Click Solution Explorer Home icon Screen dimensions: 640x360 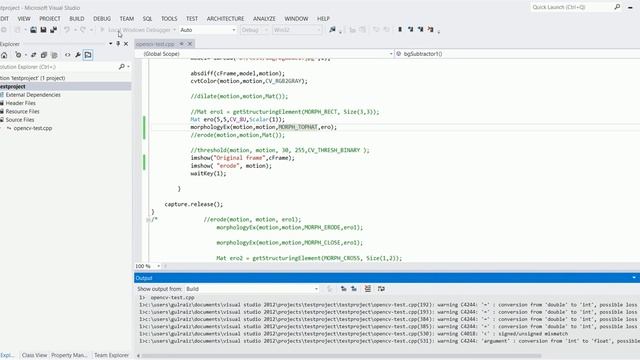pyautogui.click(x=4, y=55)
